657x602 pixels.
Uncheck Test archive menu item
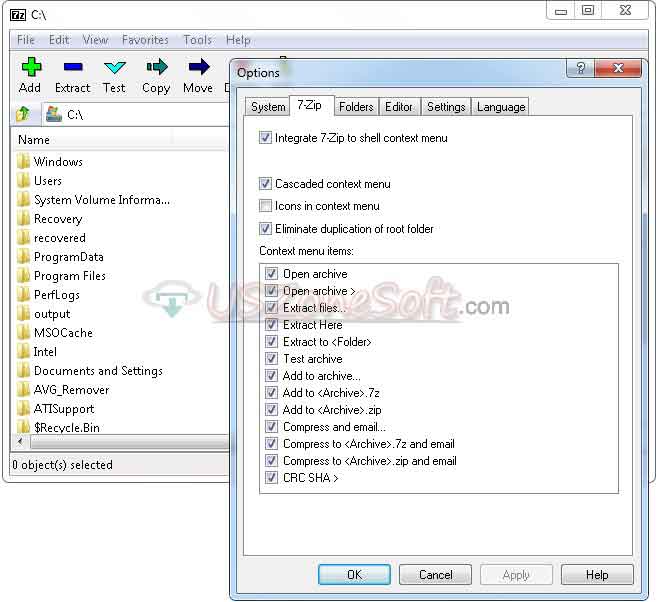point(272,359)
